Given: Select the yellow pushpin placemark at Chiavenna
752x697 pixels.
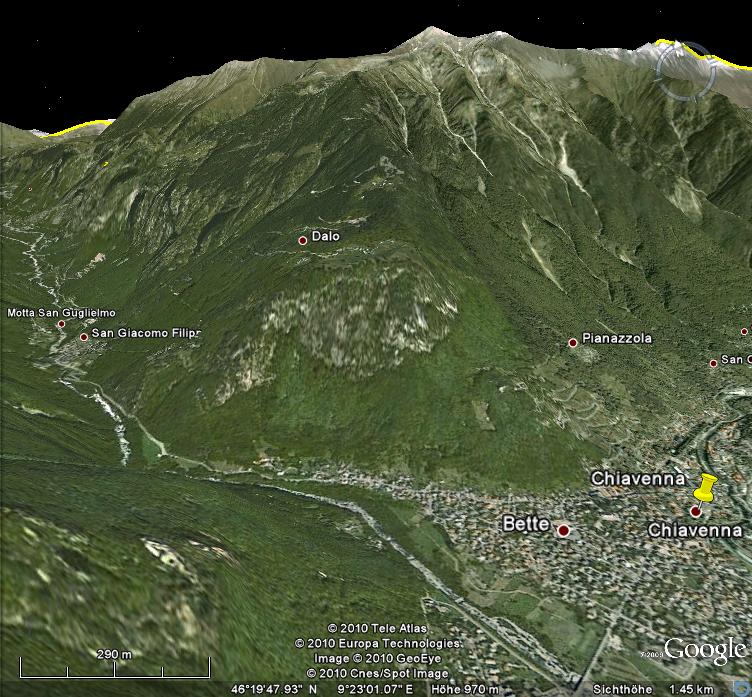Looking at the screenshot, I should [706, 490].
